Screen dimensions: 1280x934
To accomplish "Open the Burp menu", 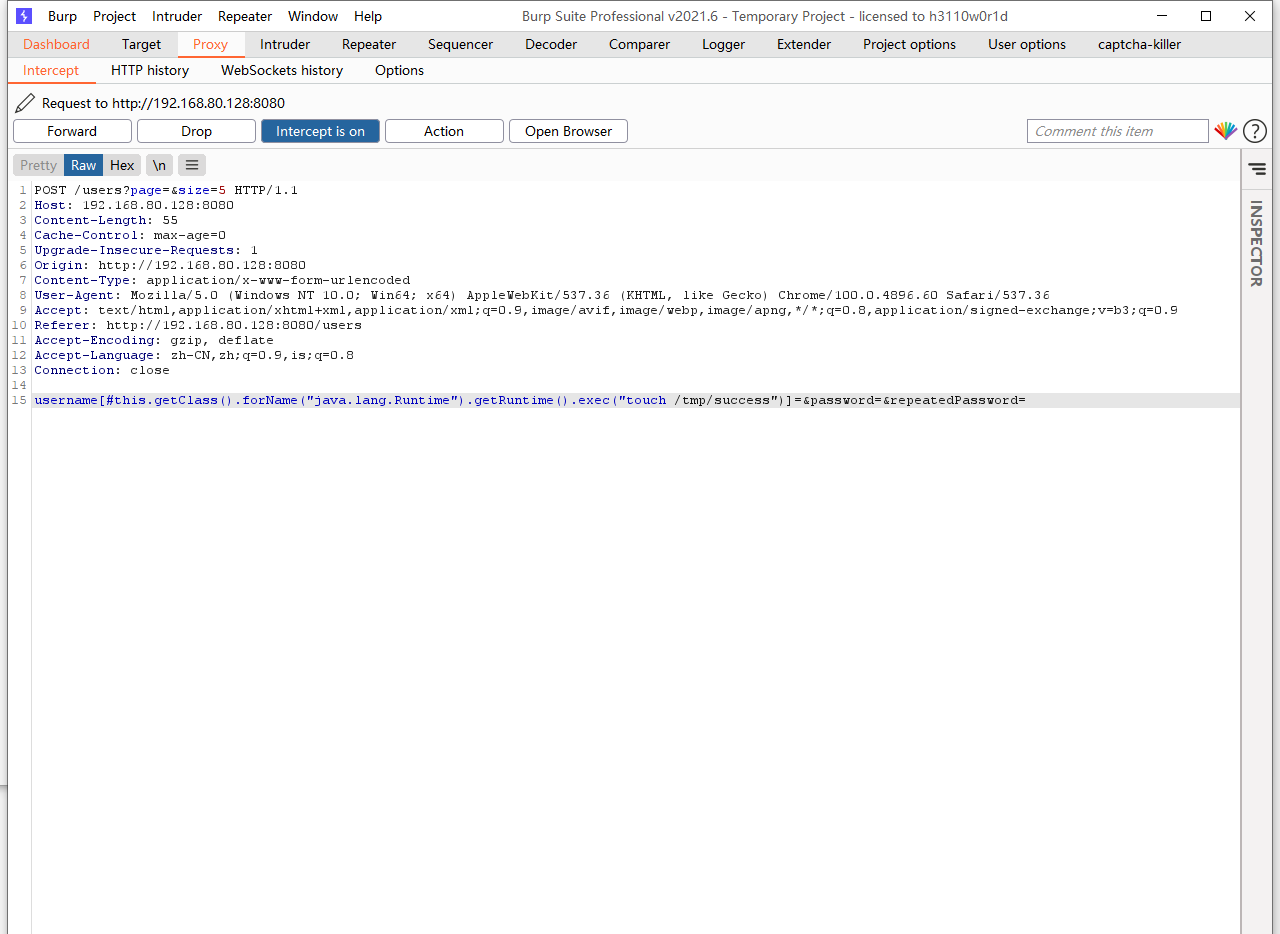I will click(x=62, y=16).
